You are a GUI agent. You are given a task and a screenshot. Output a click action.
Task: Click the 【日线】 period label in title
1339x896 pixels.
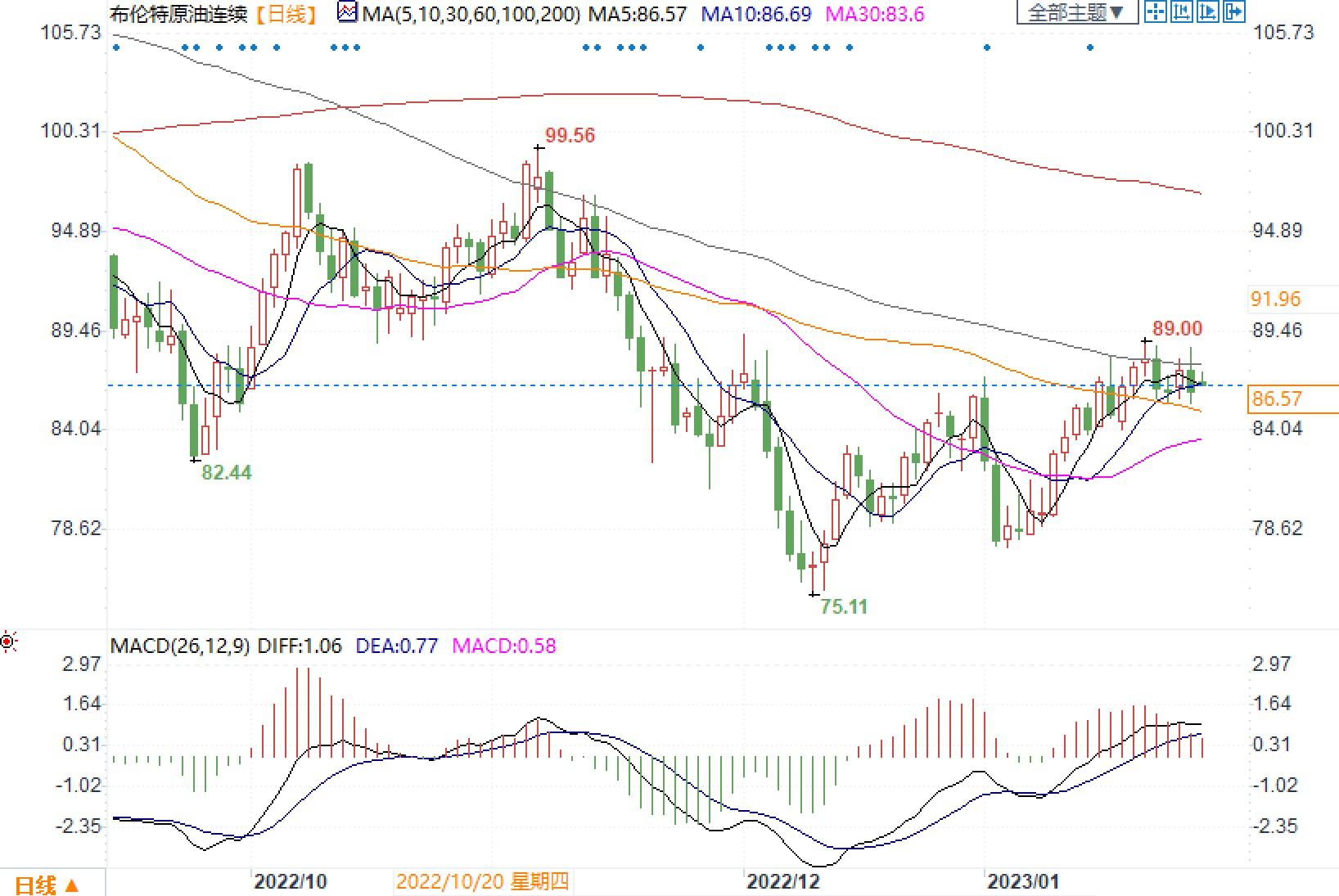click(x=285, y=13)
